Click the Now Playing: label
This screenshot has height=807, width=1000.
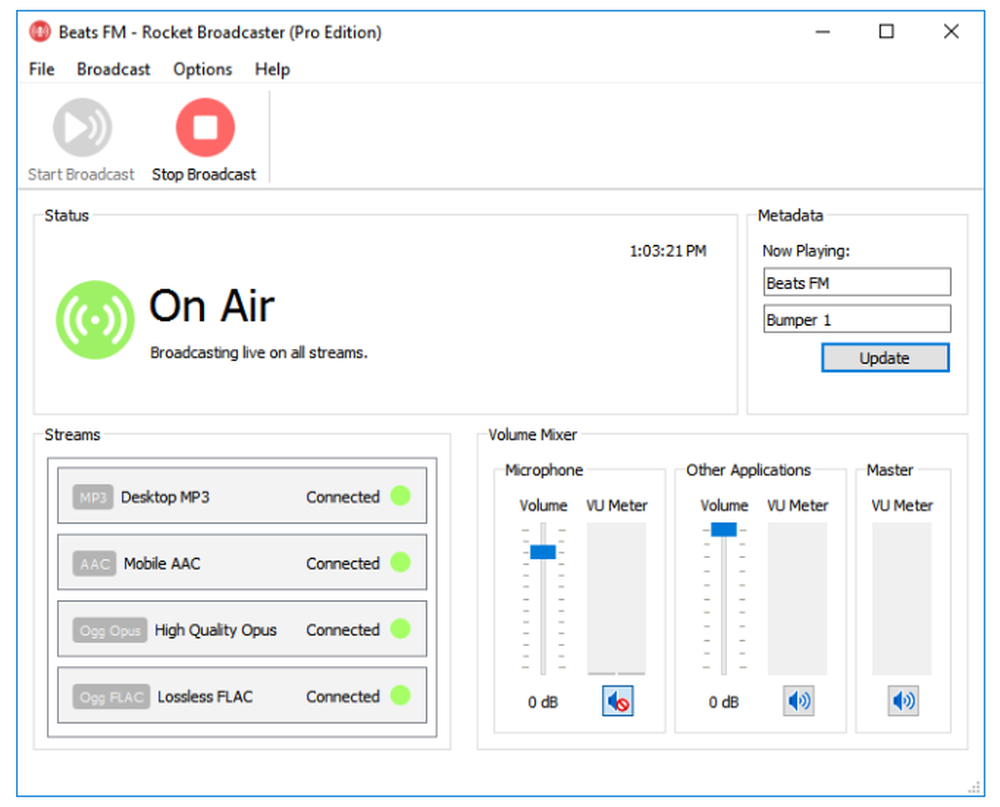click(x=806, y=251)
